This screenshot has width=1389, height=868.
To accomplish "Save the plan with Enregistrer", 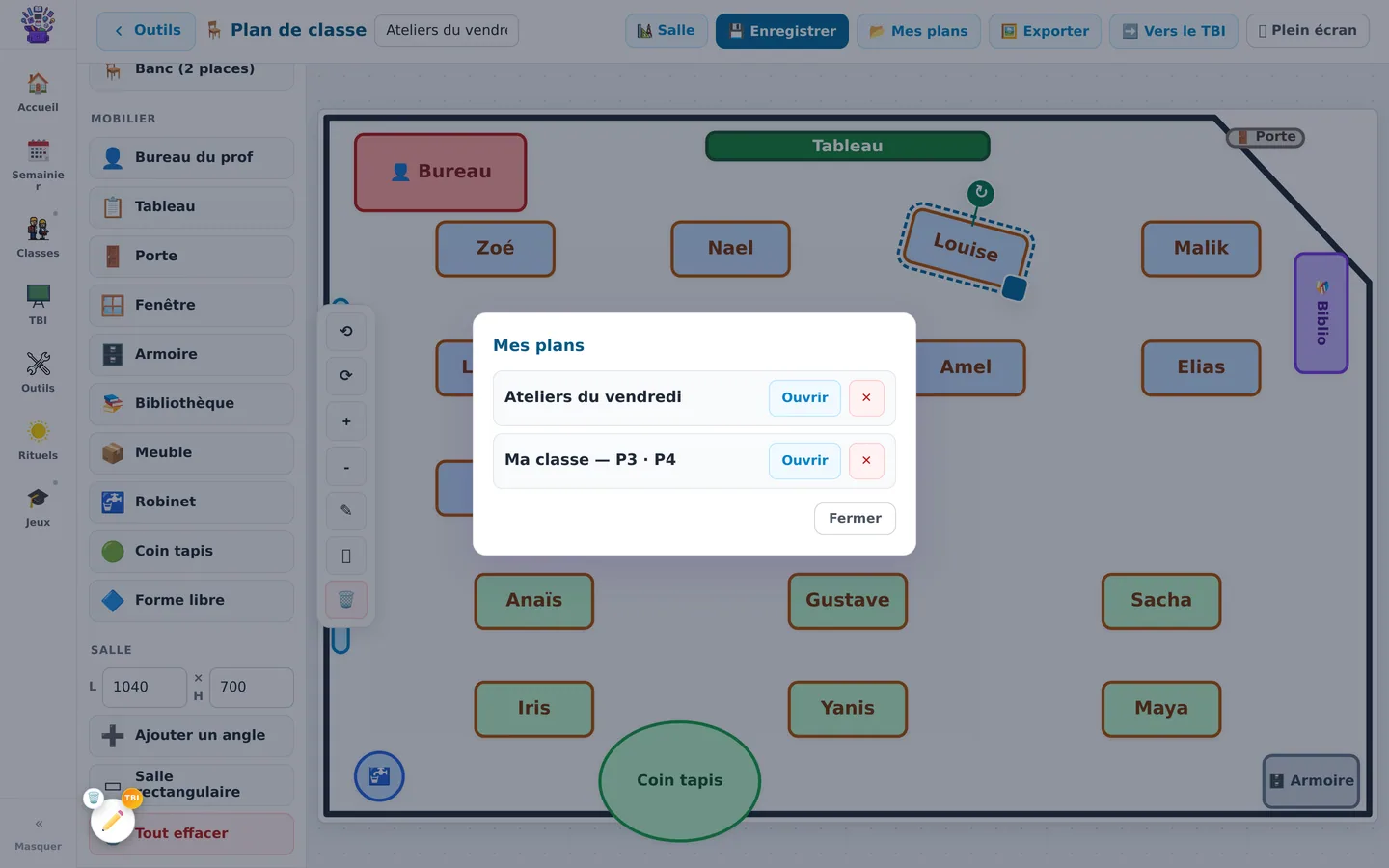I will pos(782,31).
